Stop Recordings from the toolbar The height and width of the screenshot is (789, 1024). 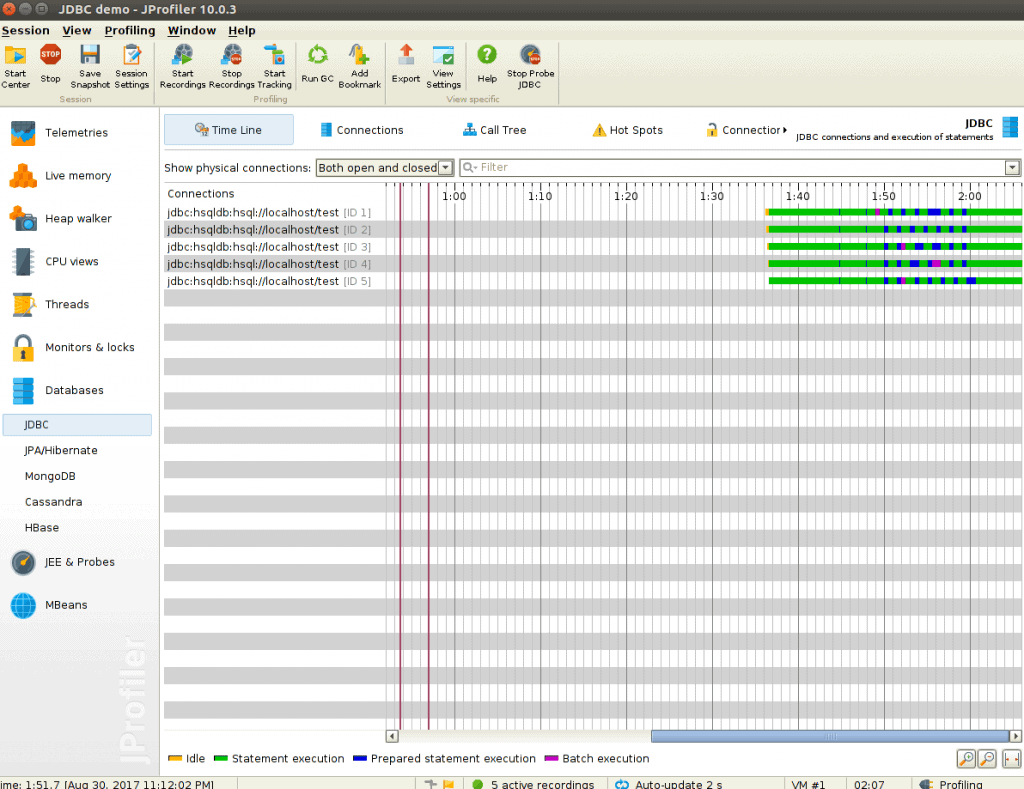point(231,67)
